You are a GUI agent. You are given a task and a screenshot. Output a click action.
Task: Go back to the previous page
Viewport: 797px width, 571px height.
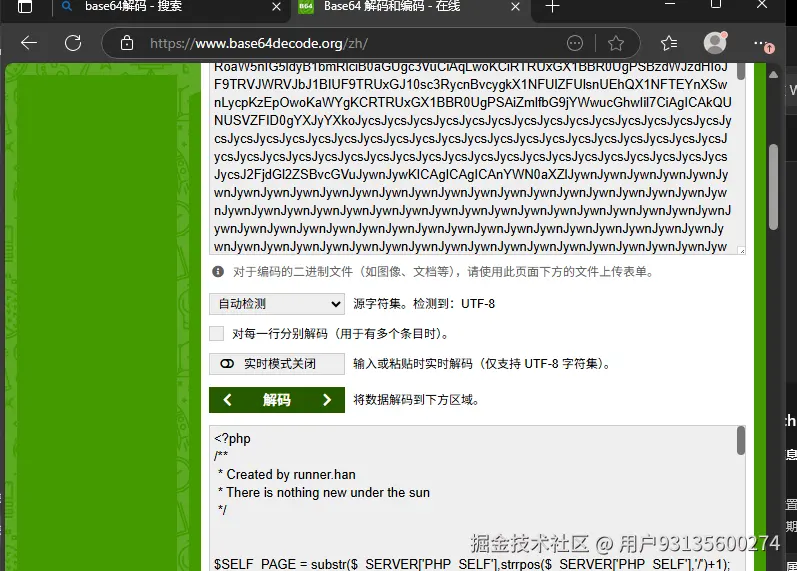(x=29, y=43)
